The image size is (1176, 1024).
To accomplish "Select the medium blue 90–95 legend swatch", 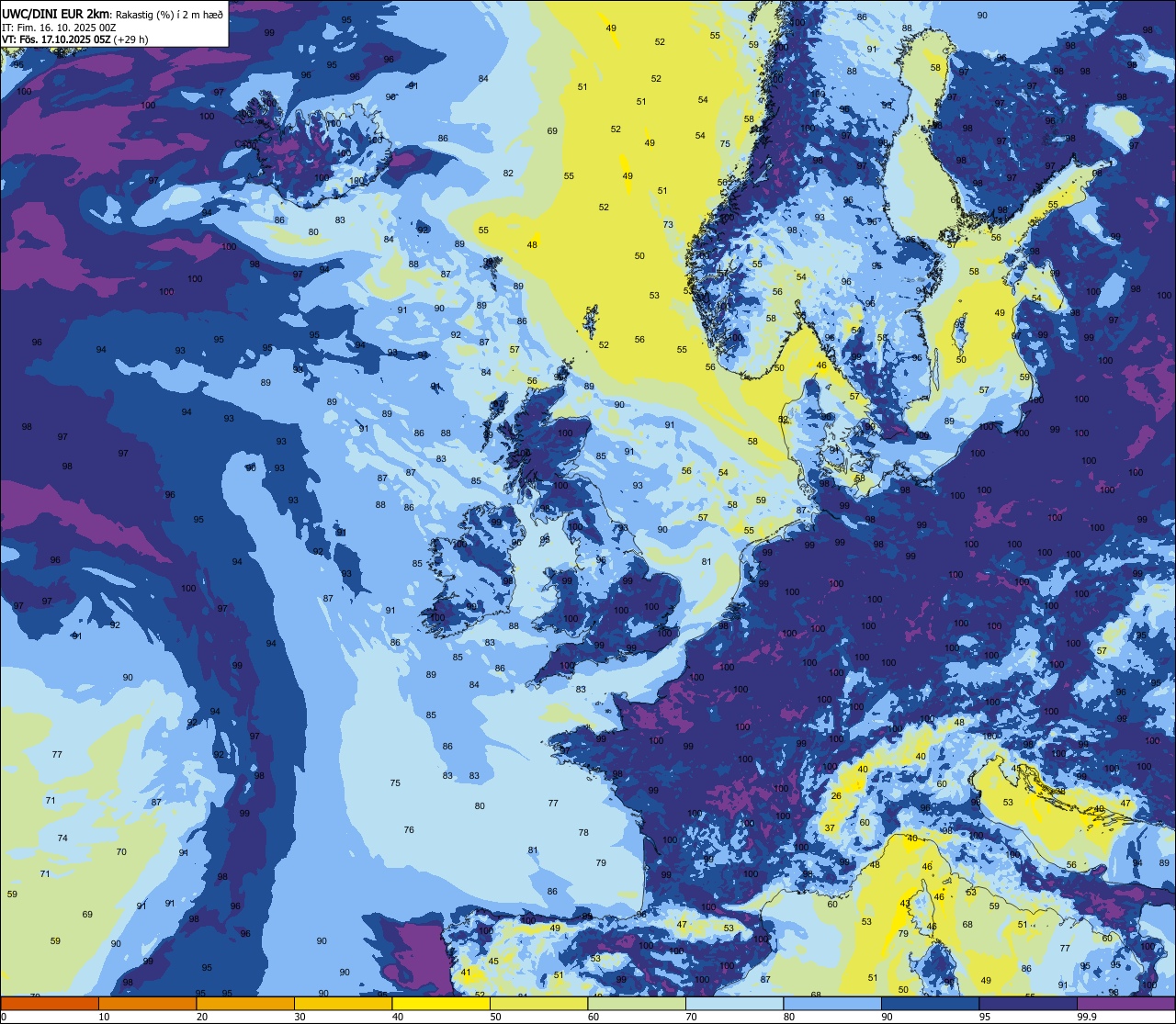I will 930,1004.
